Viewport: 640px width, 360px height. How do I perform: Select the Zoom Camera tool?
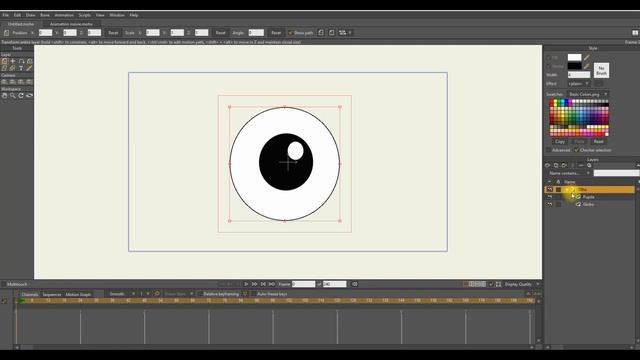[13, 82]
